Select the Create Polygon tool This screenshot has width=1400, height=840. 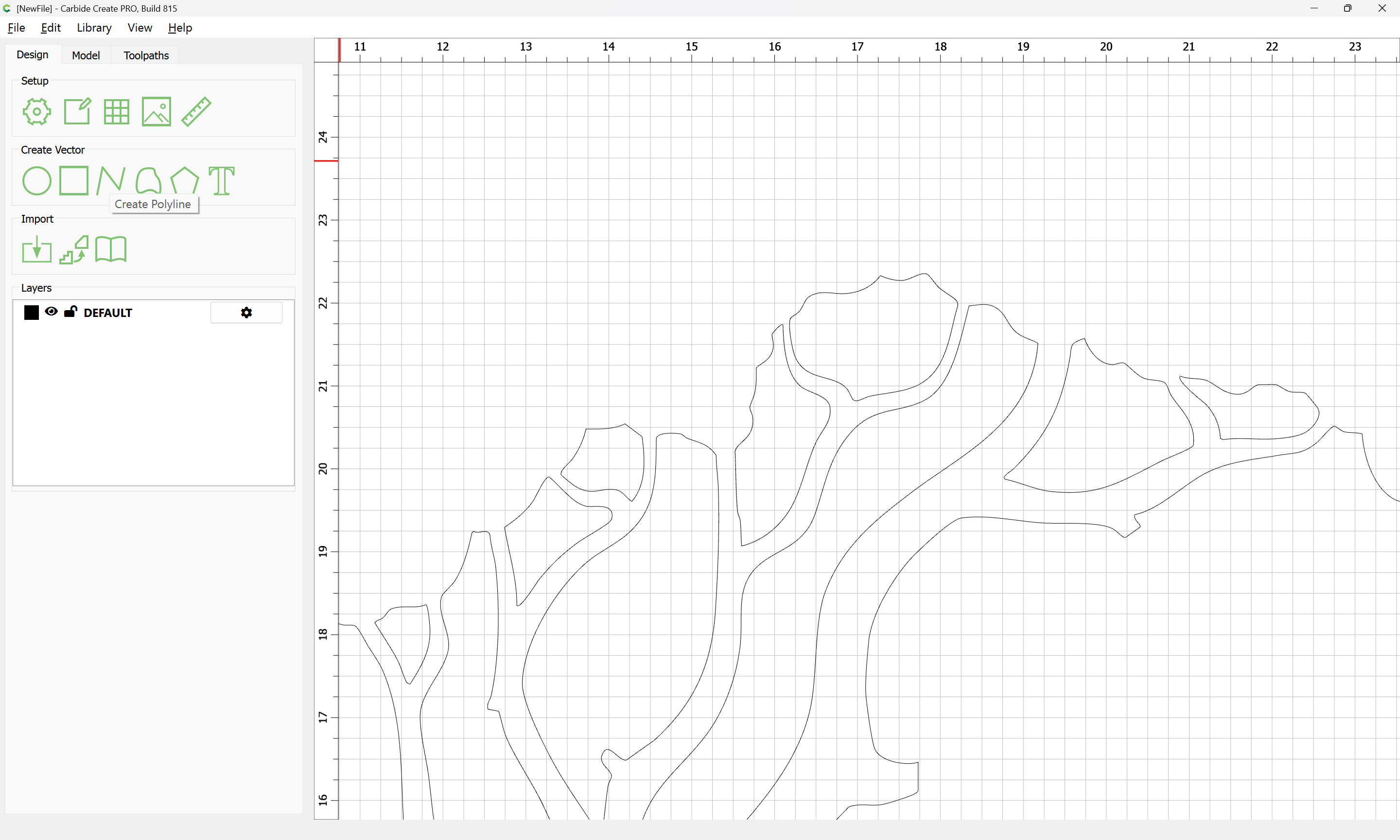(x=185, y=180)
